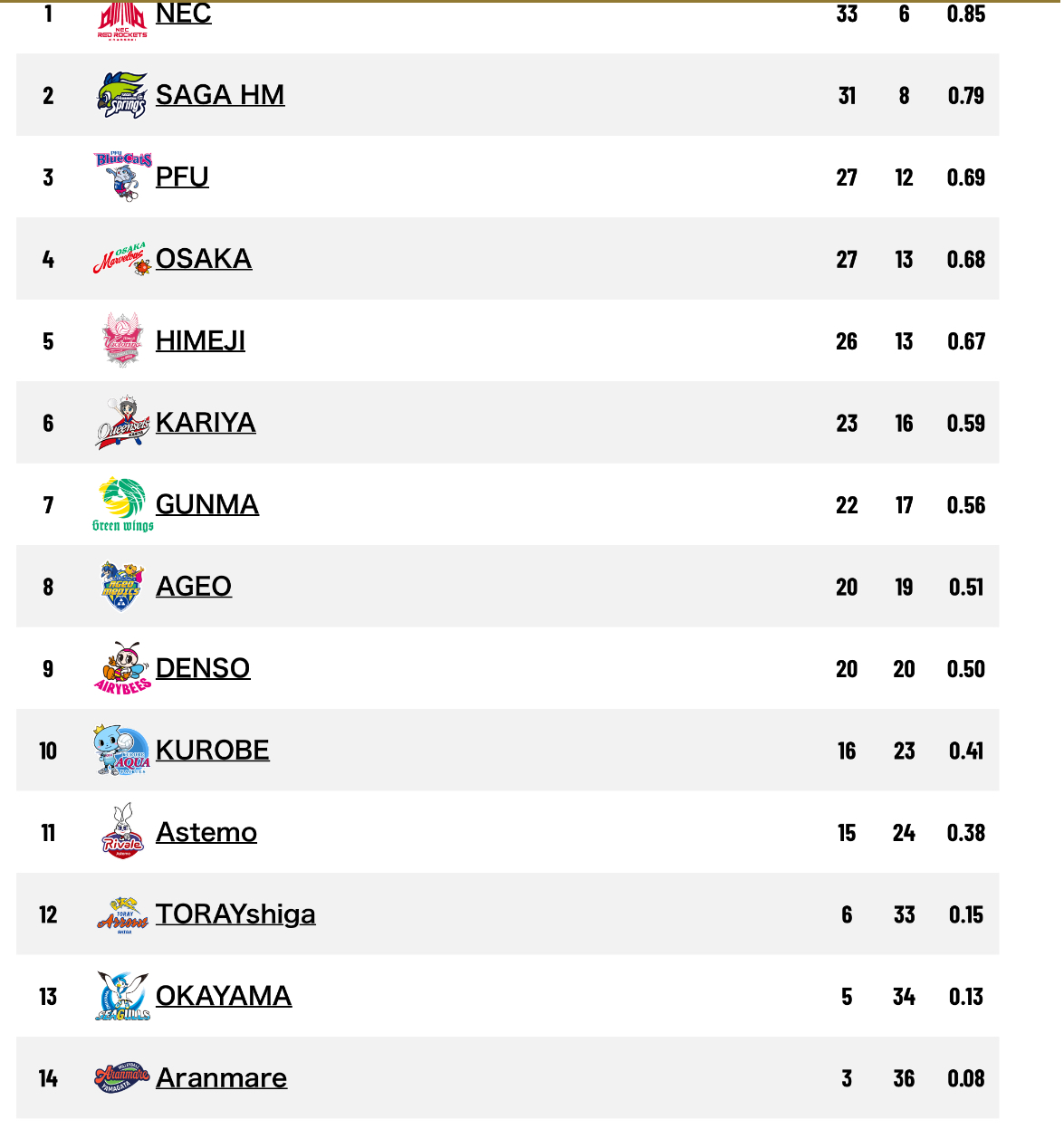Select the Aranmare team name link
Viewport: 1064px width, 1129px height.
coord(221,1078)
